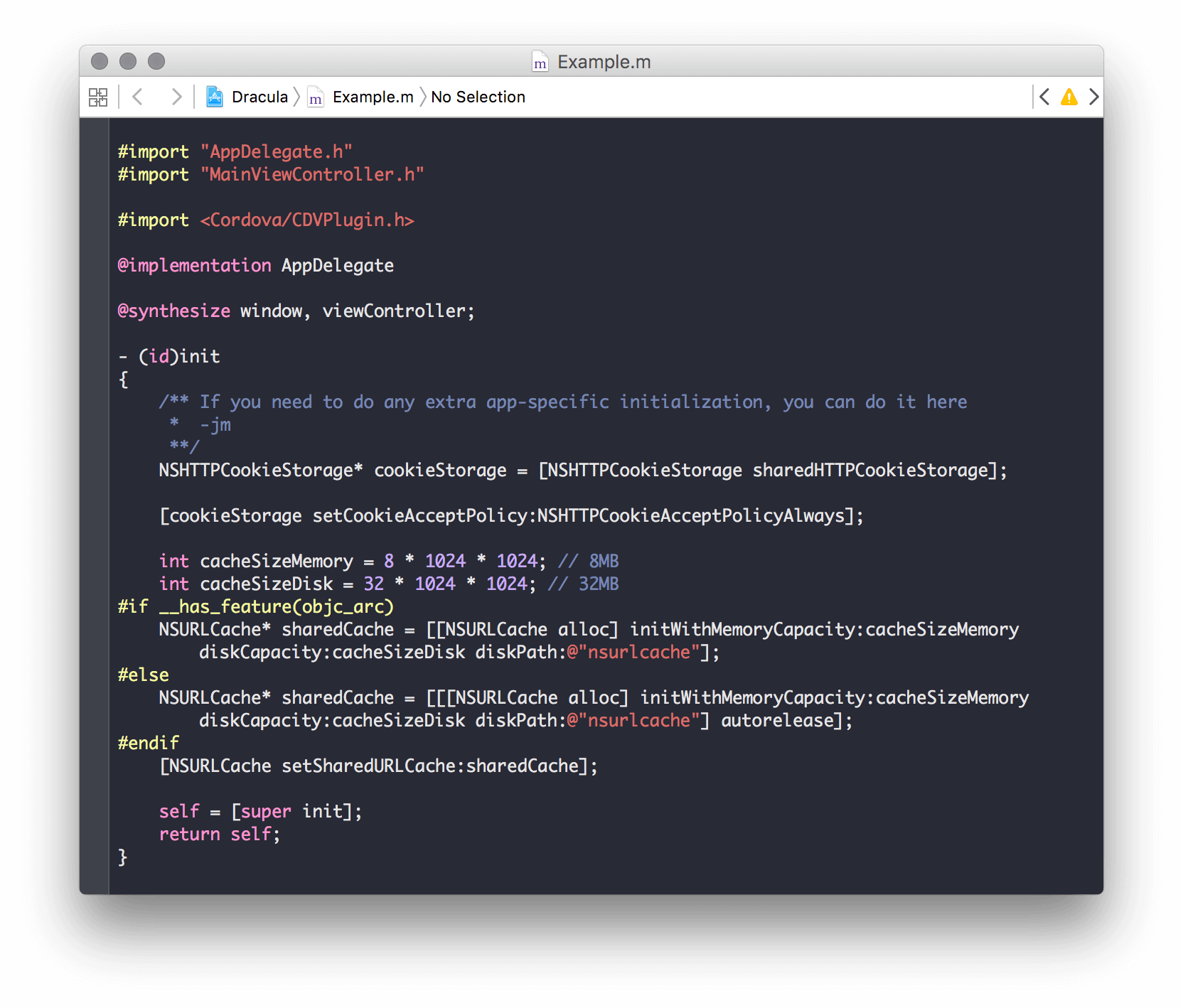Click the Dracula project icon in breadcrumb
The image size is (1183, 1008).
pos(215,97)
